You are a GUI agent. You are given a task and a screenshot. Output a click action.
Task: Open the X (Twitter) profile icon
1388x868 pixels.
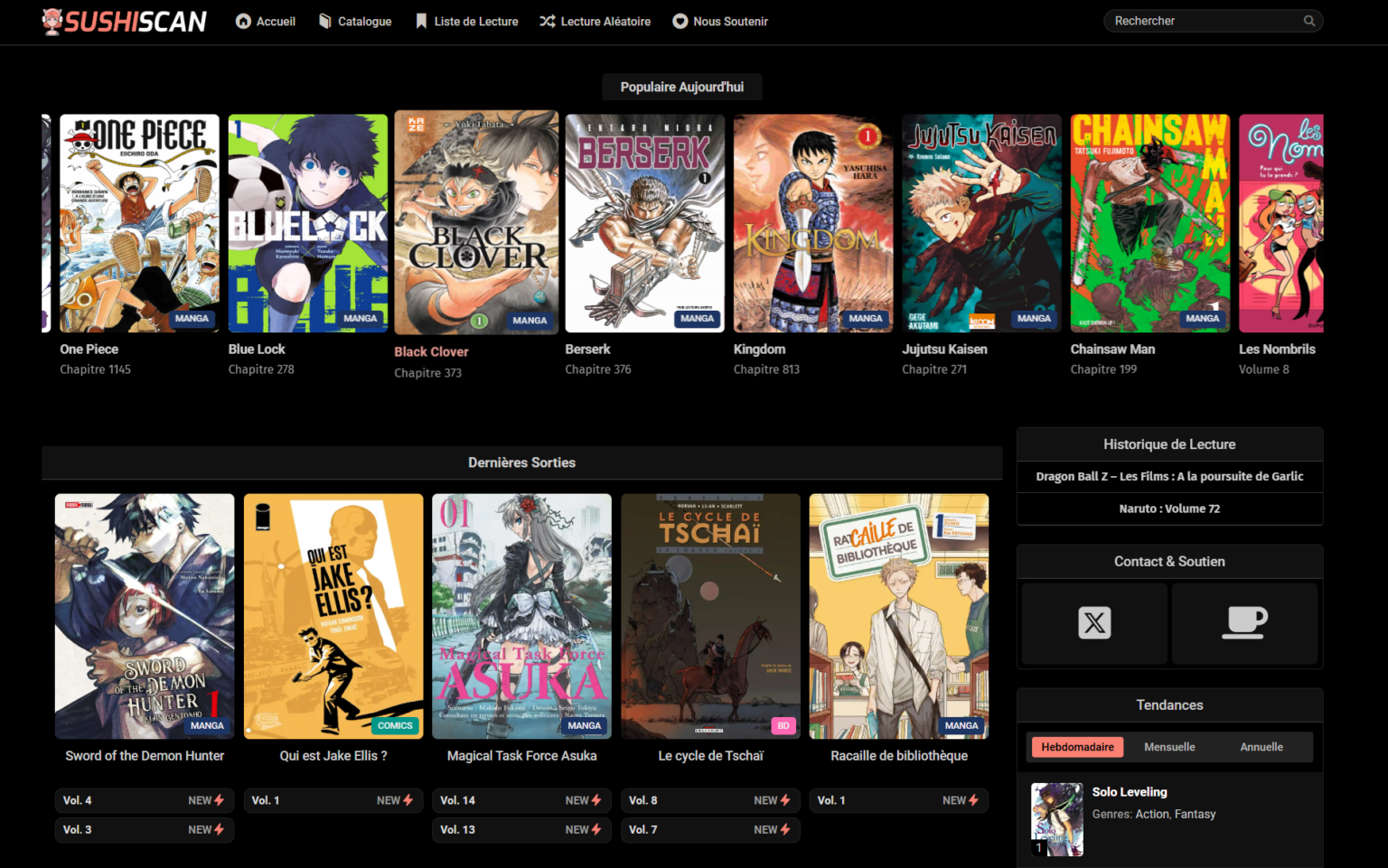[x=1093, y=622]
